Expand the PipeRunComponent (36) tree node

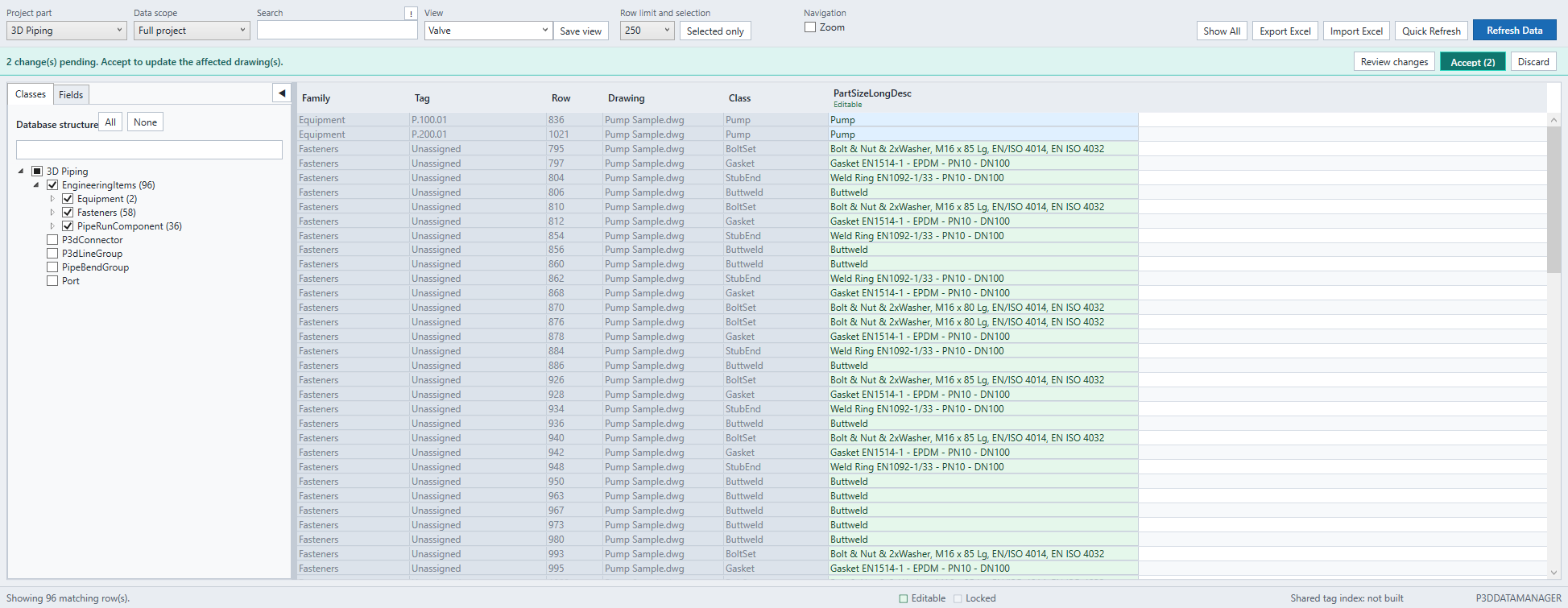pyautogui.click(x=52, y=226)
